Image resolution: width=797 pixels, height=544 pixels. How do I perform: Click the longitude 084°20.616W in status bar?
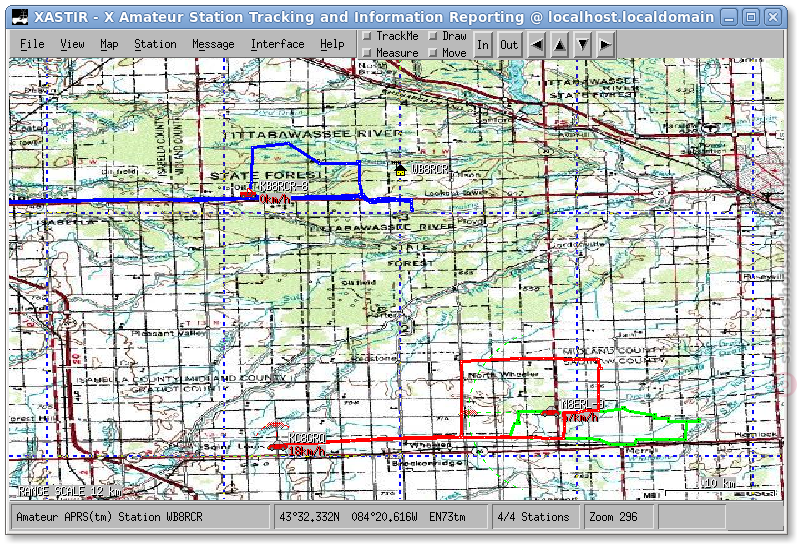(384, 517)
